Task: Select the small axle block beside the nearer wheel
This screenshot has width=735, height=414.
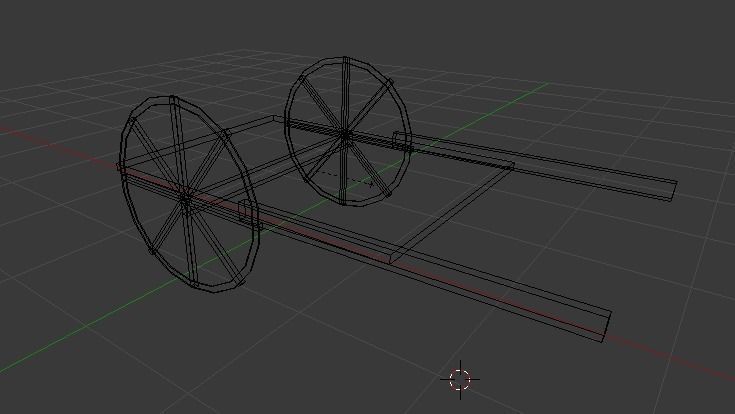Action: click(x=247, y=211)
